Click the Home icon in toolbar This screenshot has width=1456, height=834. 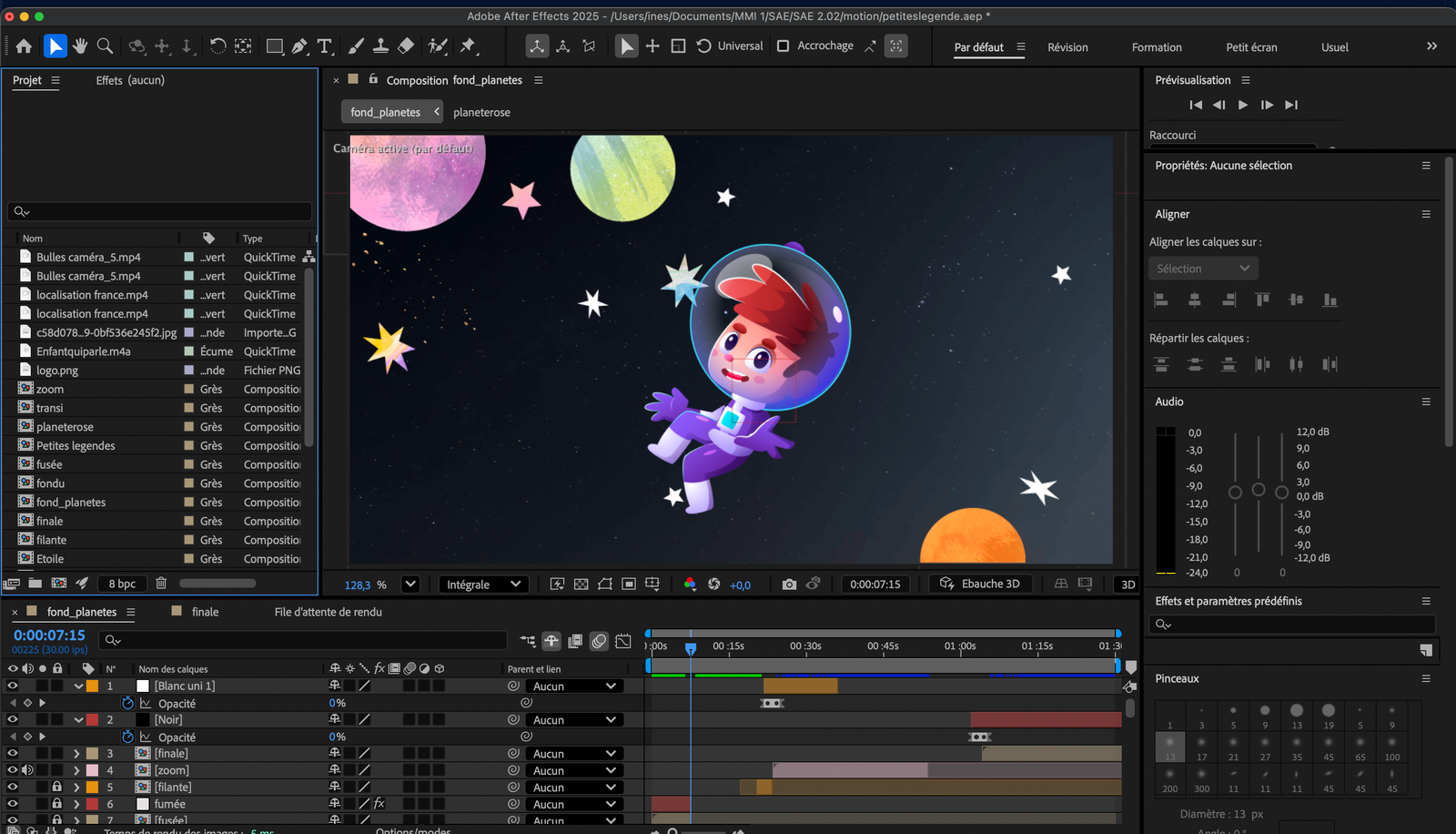click(x=24, y=46)
